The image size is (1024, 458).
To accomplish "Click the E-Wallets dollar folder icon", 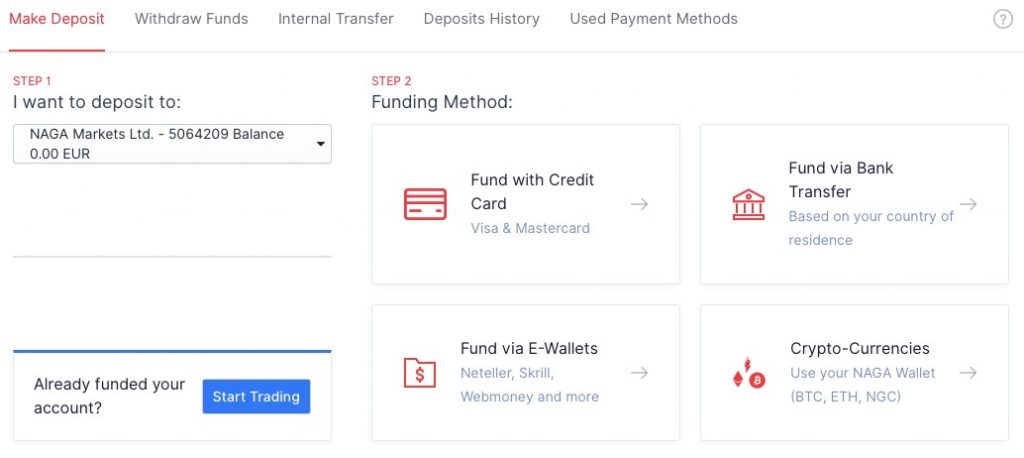I will pyautogui.click(x=419, y=373).
